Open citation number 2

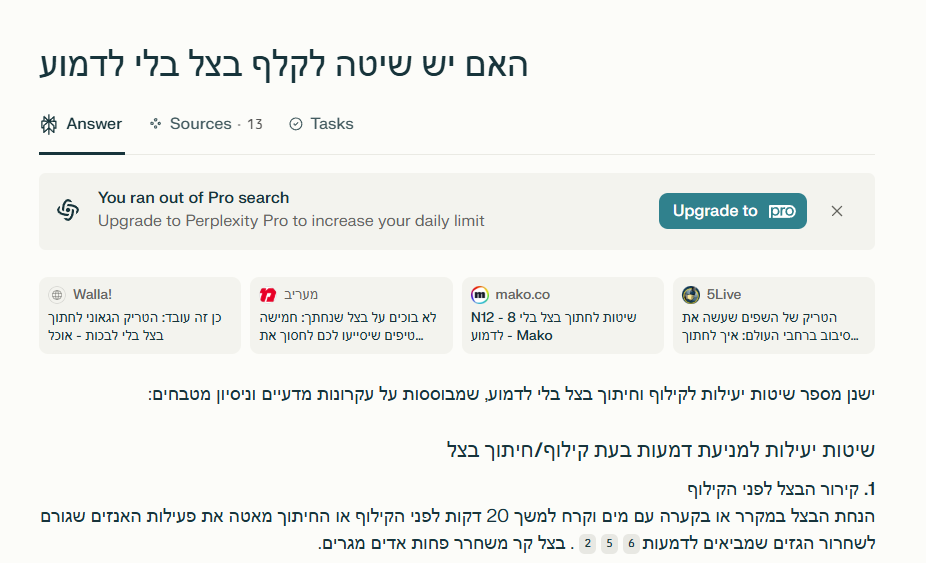point(587,544)
